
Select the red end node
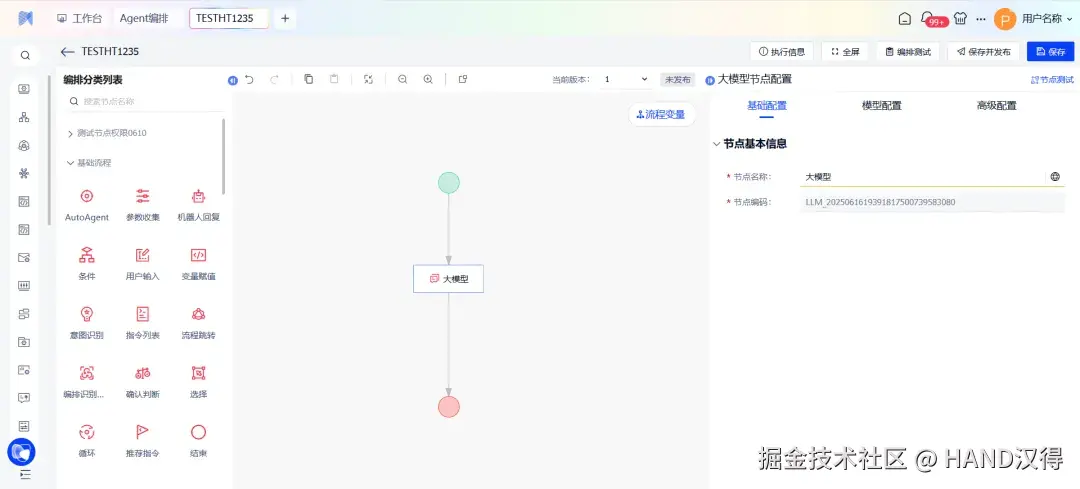tap(448, 407)
